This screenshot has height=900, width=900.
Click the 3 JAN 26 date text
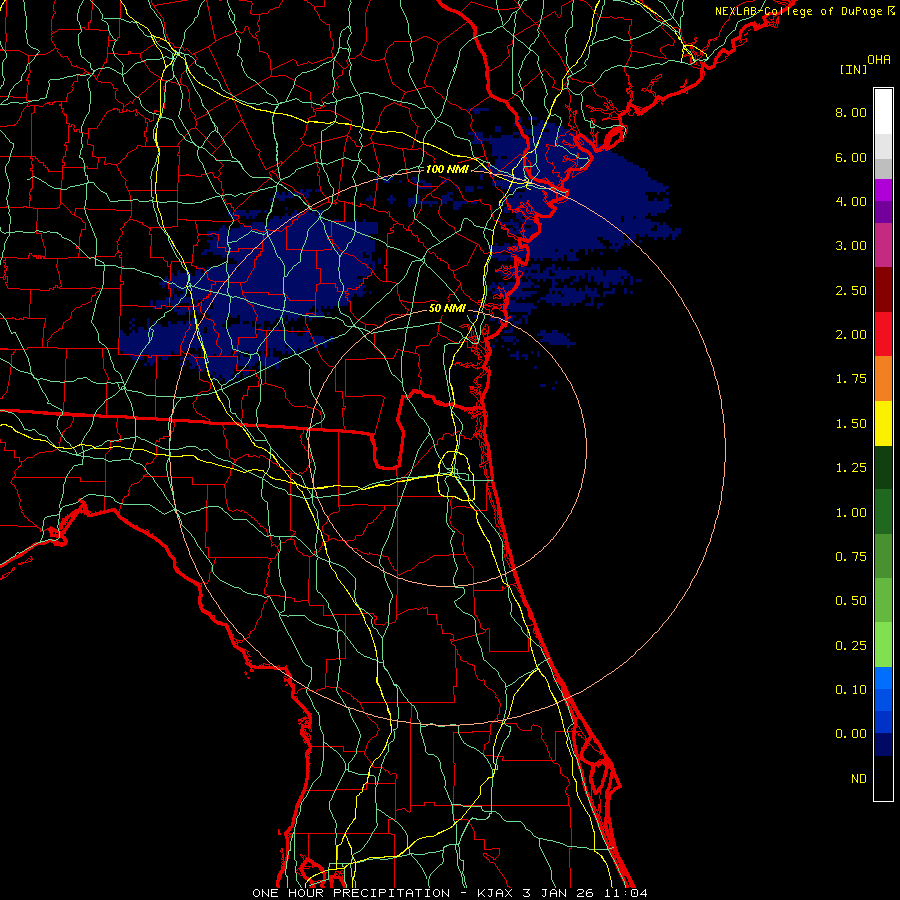558,893
